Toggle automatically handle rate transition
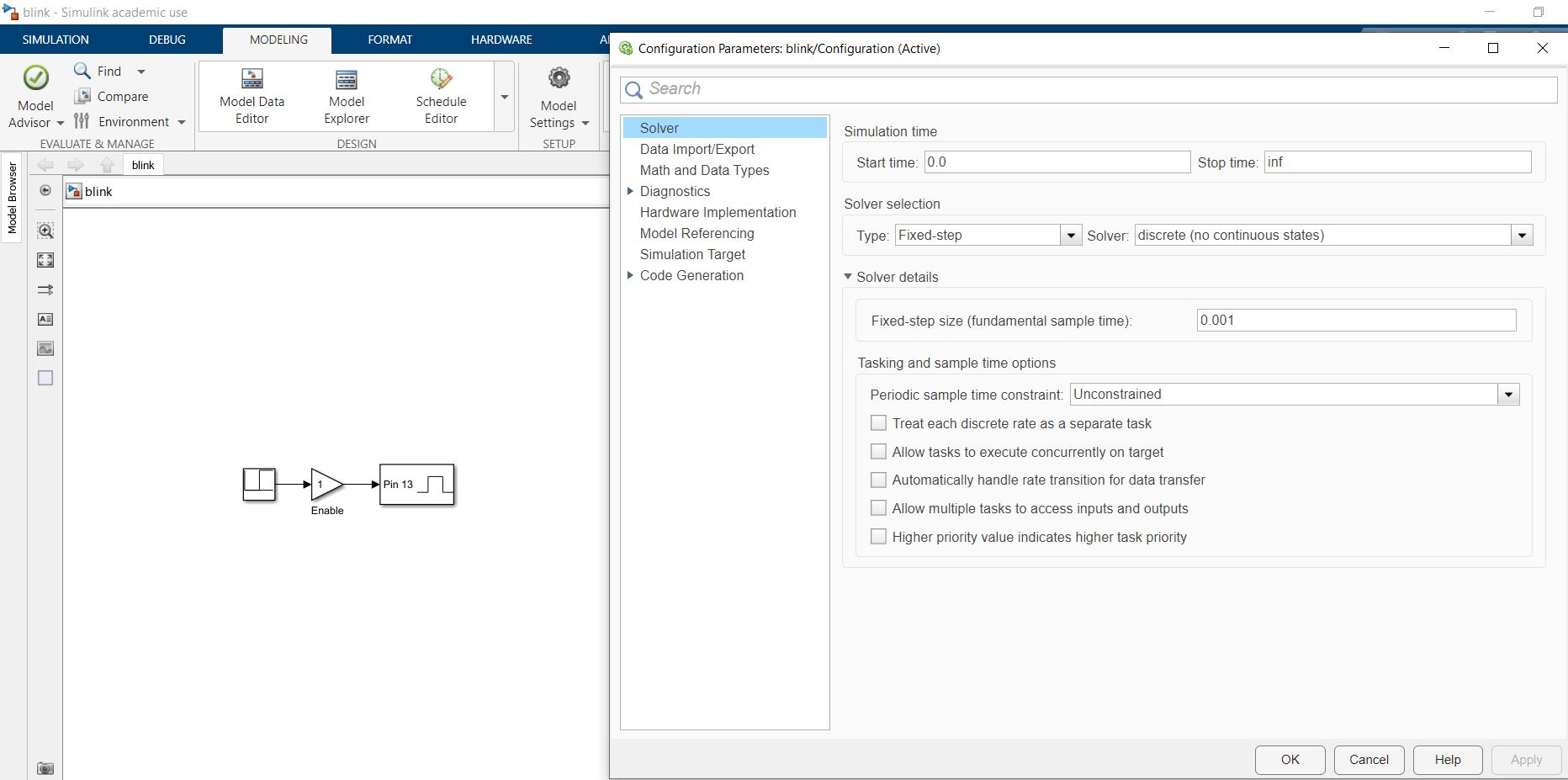This screenshot has width=1568, height=780. pos(878,480)
